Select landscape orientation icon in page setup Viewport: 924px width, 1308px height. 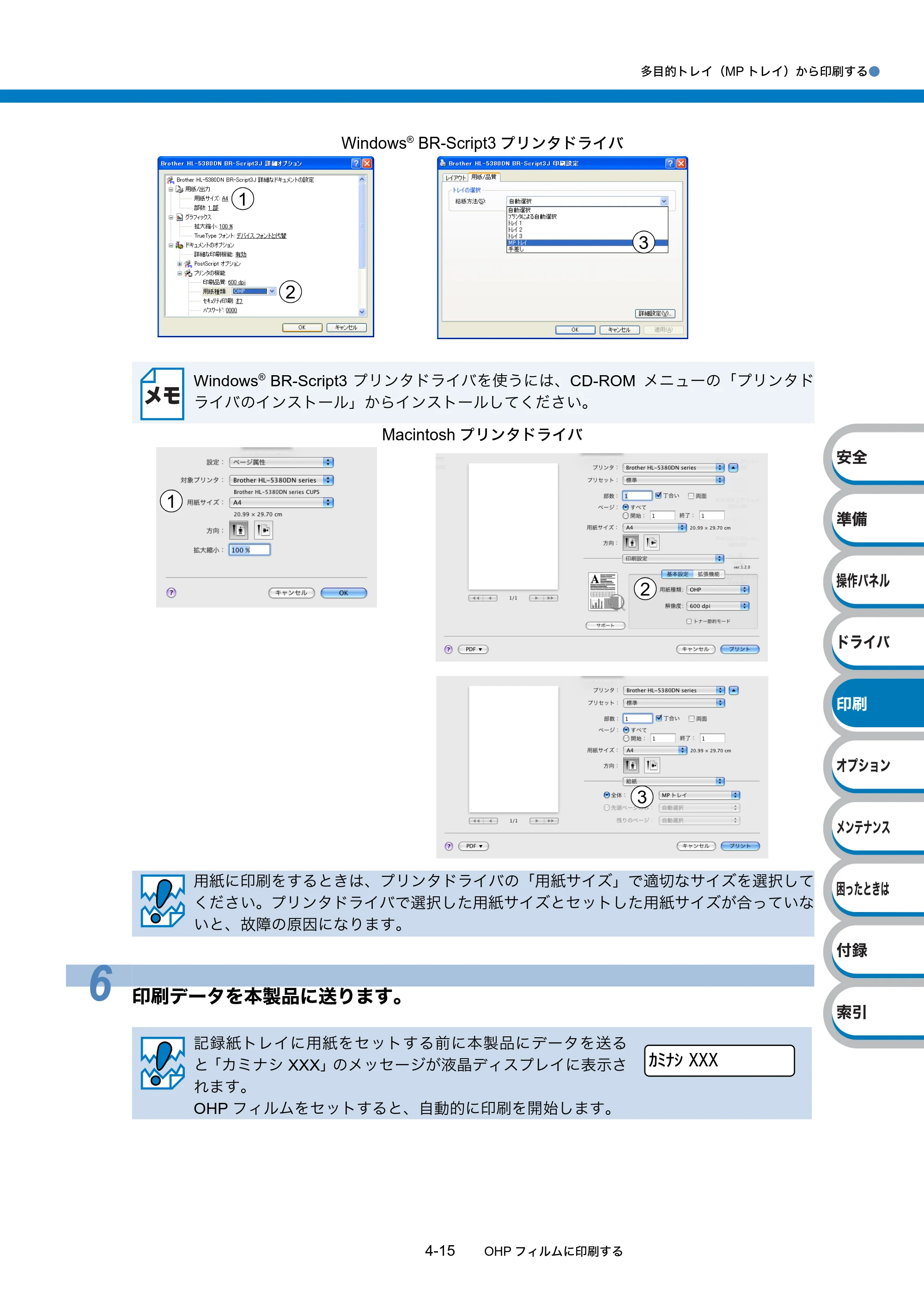coord(263,530)
